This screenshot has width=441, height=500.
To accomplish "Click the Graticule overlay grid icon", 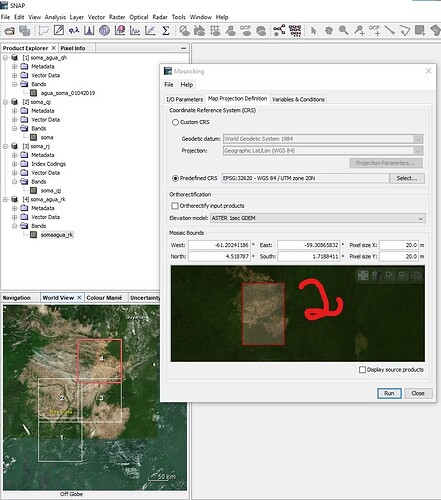I will click(x=215, y=31).
